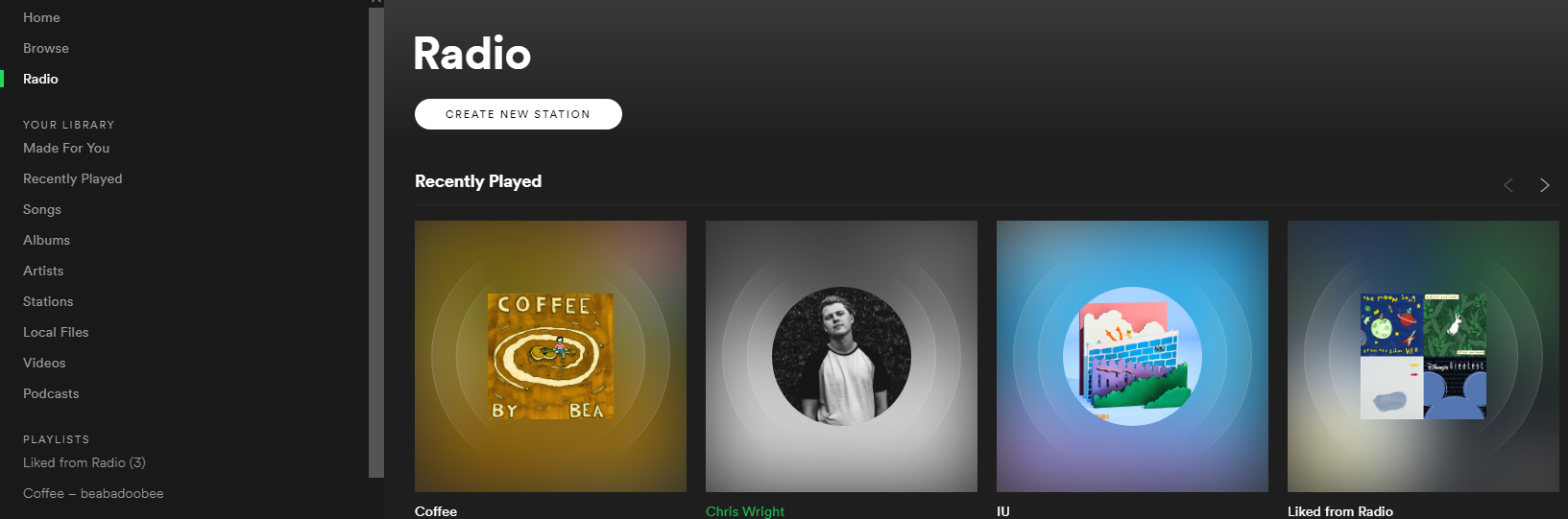Screen dimensions: 1568x519
Task: Select Radio in the sidebar
Action: click(40, 79)
